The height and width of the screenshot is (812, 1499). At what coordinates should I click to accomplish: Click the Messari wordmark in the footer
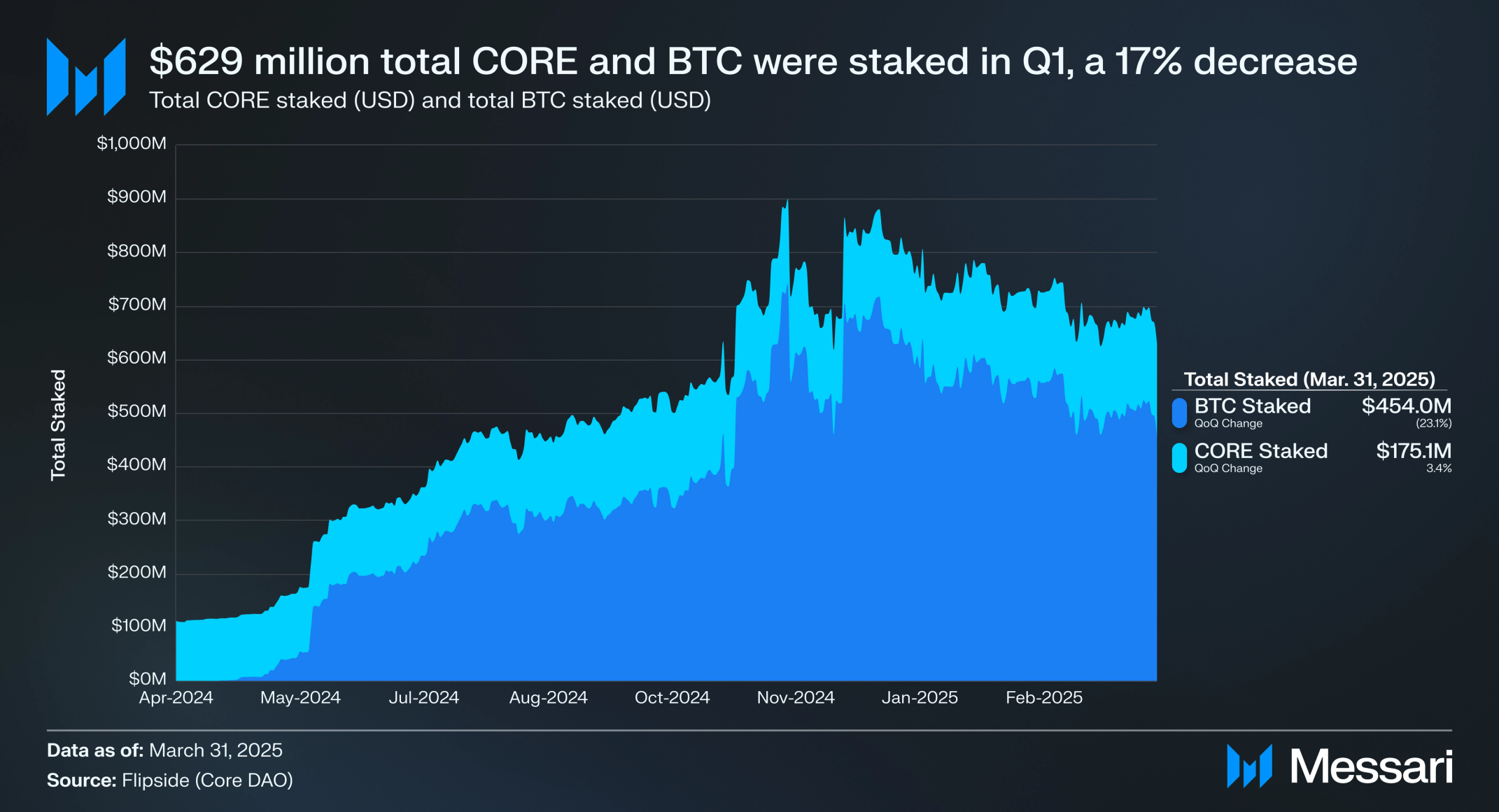1372,767
